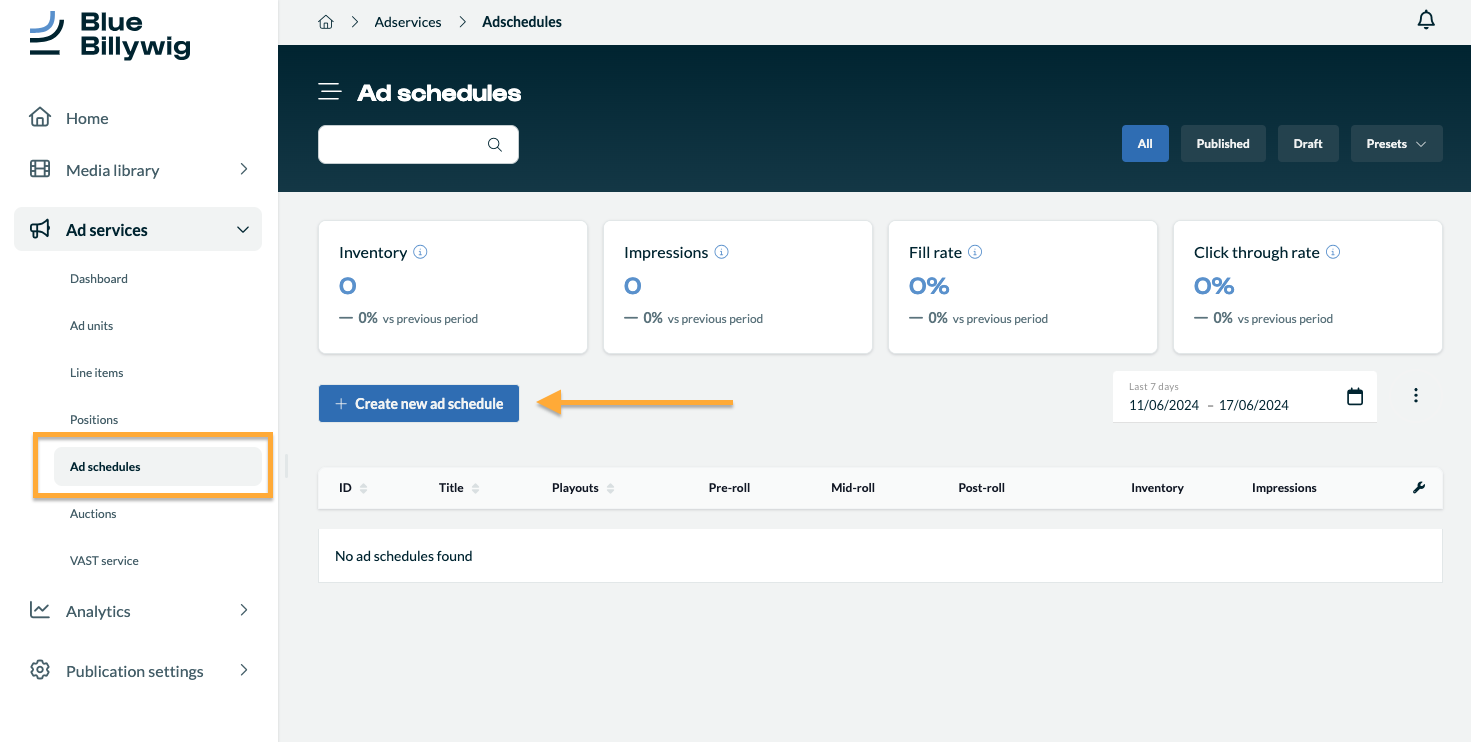The height and width of the screenshot is (742, 1471).
Task: Click the wrench column settings icon
Action: pyautogui.click(x=1418, y=488)
